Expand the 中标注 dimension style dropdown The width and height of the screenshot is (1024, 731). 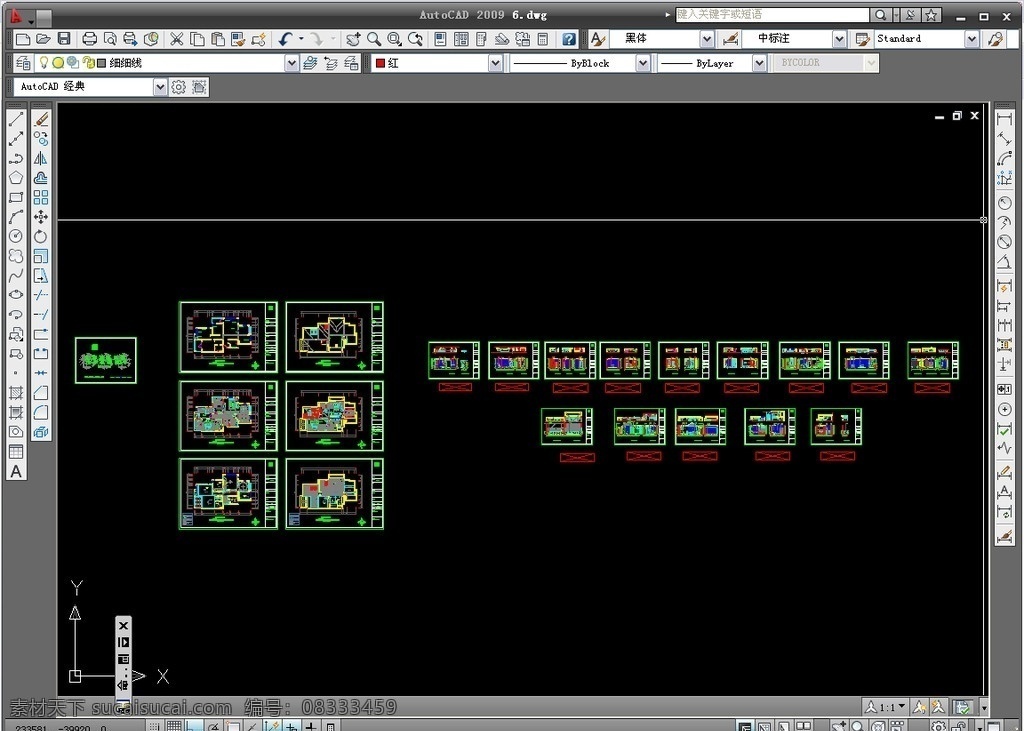click(x=840, y=39)
